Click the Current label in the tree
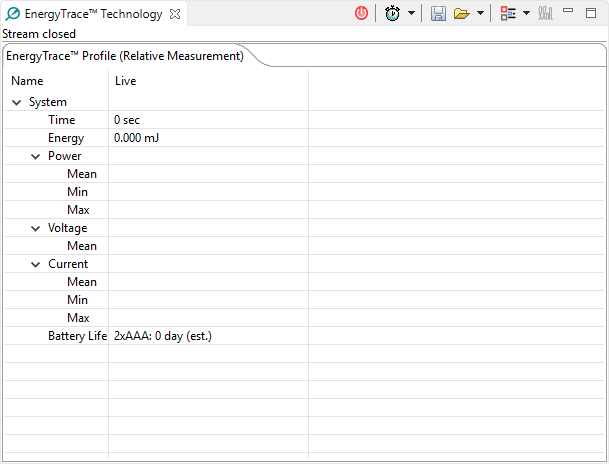 (x=68, y=264)
